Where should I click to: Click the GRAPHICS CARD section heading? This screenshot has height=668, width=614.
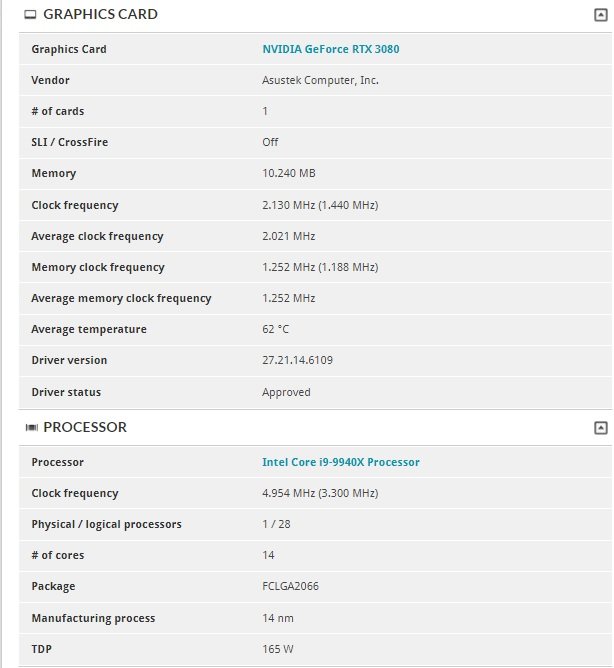(100, 14)
